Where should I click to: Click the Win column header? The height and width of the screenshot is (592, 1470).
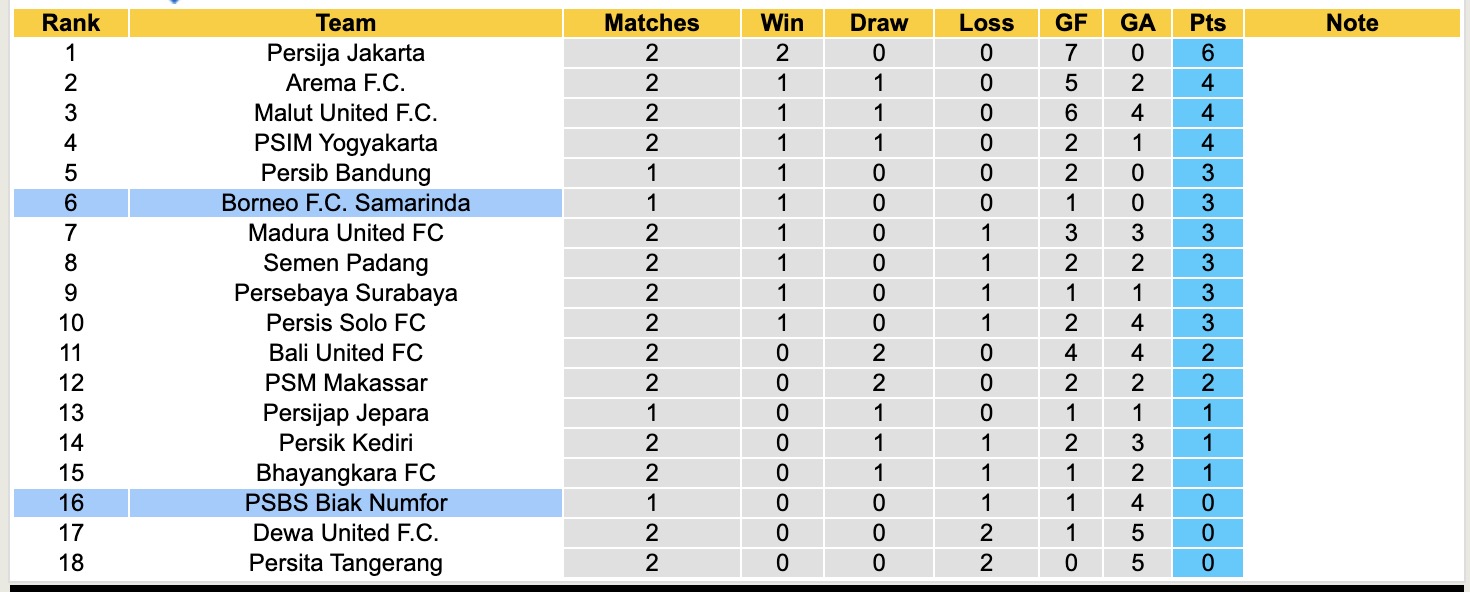pos(782,23)
